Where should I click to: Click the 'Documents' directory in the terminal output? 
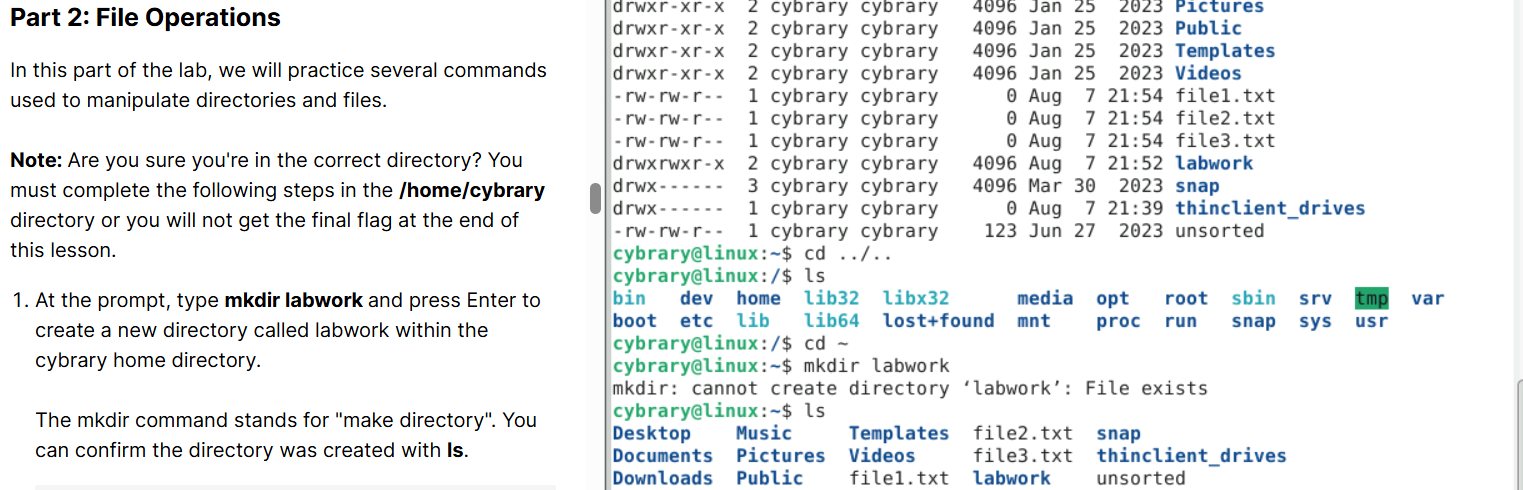(662, 456)
